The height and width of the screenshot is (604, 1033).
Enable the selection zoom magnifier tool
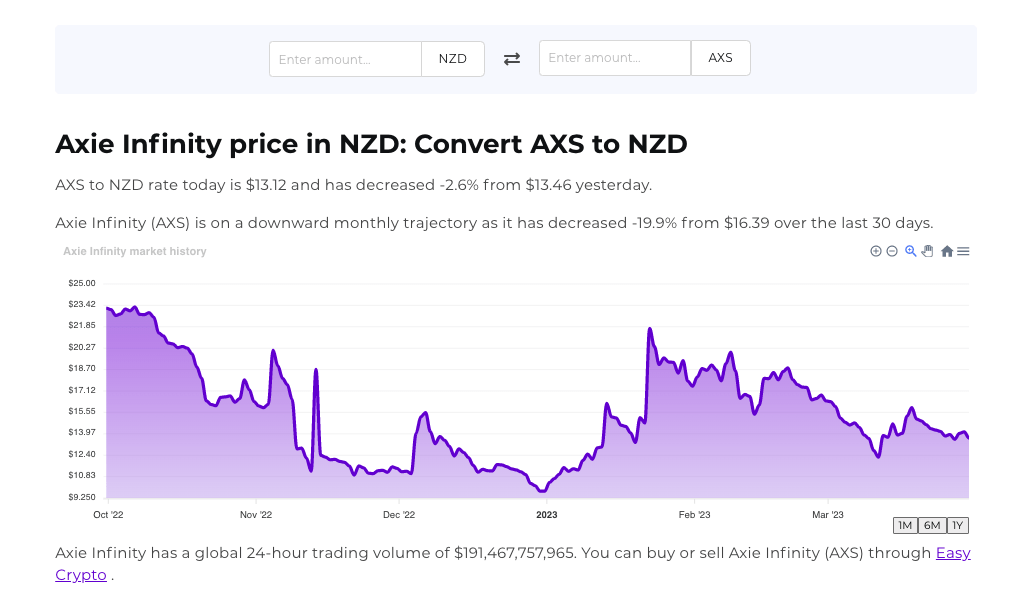(911, 251)
